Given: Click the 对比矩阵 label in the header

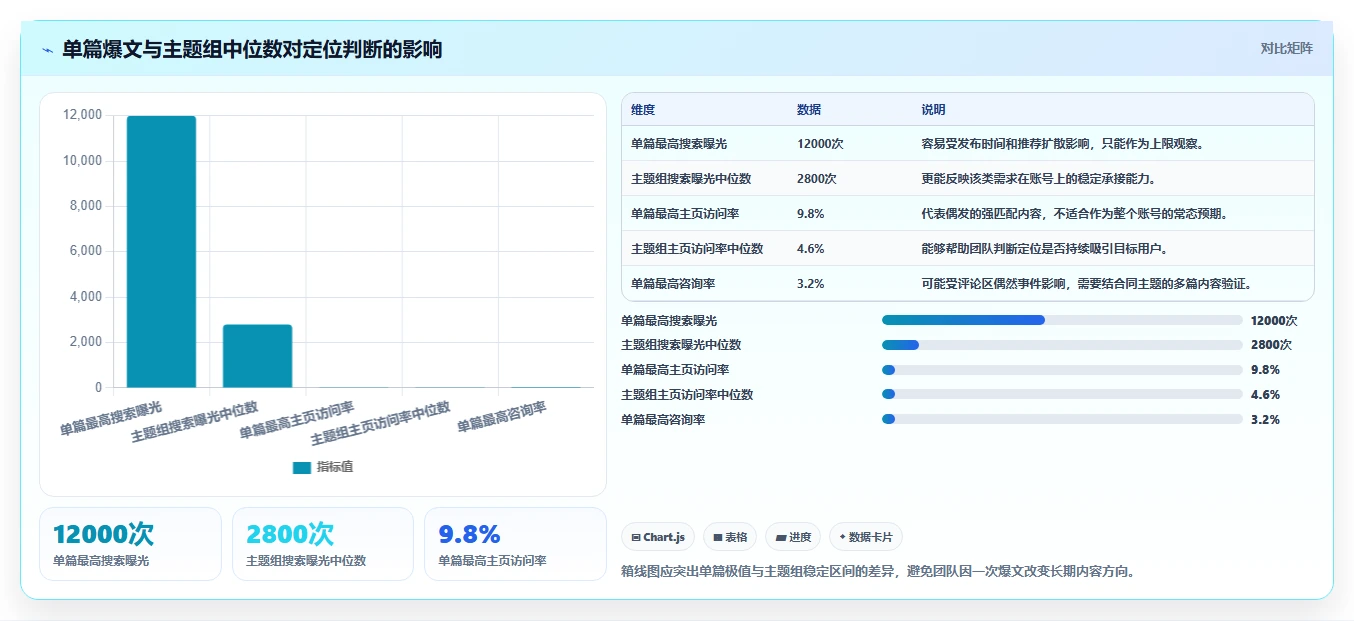Looking at the screenshot, I should [x=1287, y=48].
